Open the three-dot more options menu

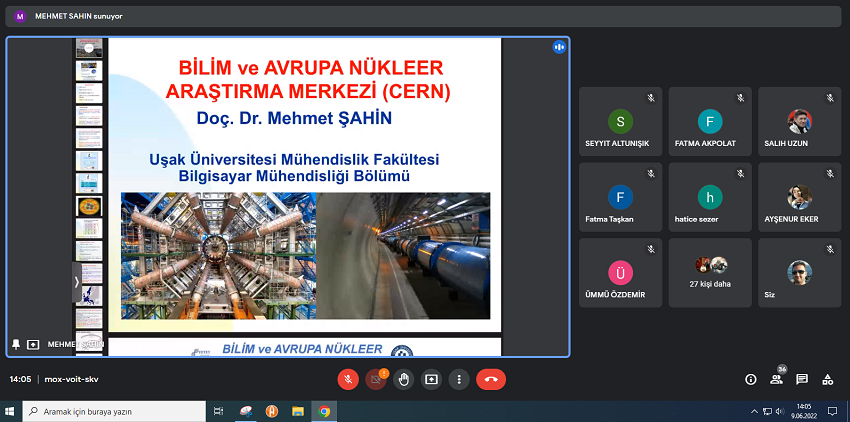458,379
